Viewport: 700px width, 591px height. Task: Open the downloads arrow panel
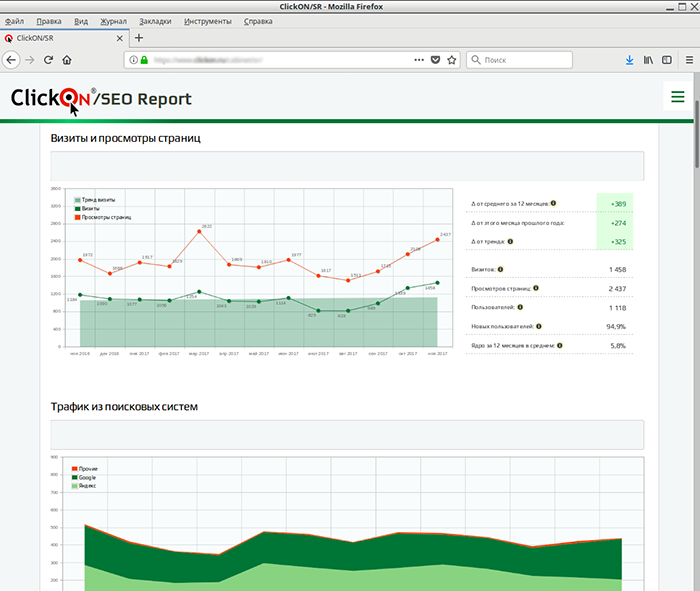(x=629, y=60)
